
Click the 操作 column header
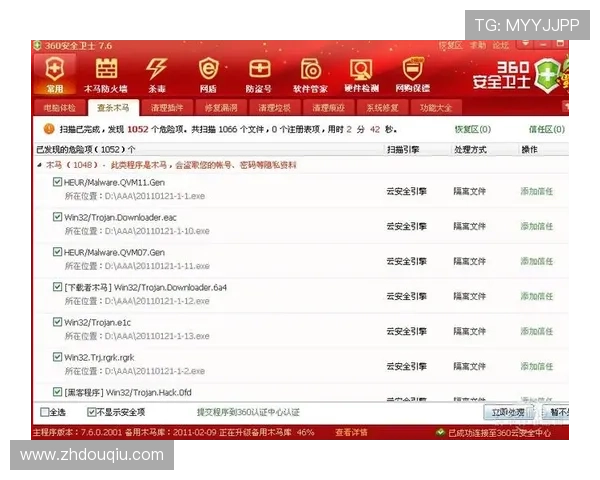point(530,149)
